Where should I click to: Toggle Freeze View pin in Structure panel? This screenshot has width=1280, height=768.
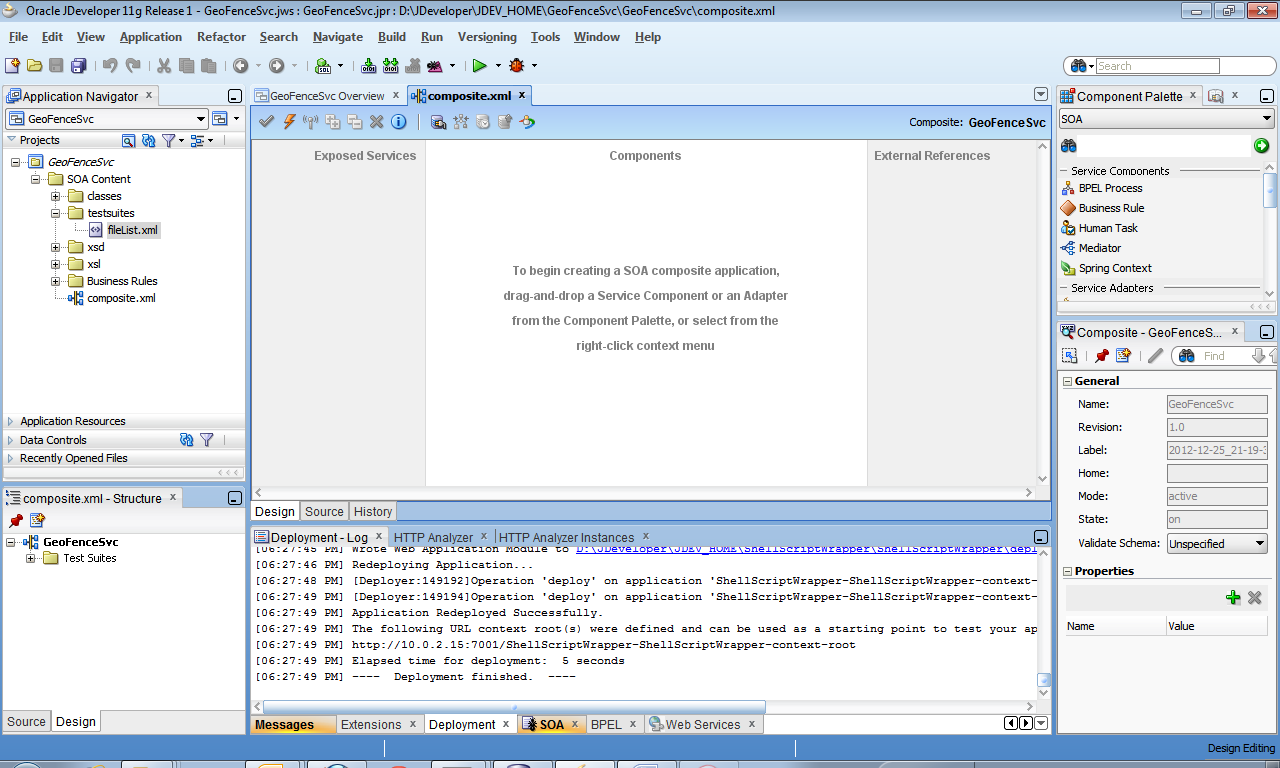(15, 520)
